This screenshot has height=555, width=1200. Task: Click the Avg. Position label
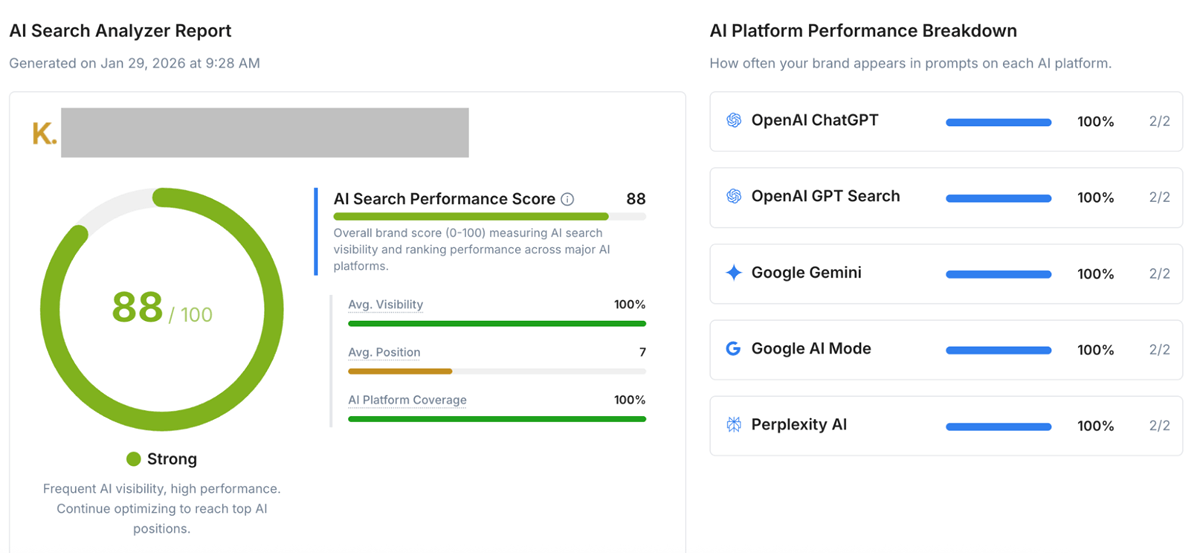(x=384, y=353)
